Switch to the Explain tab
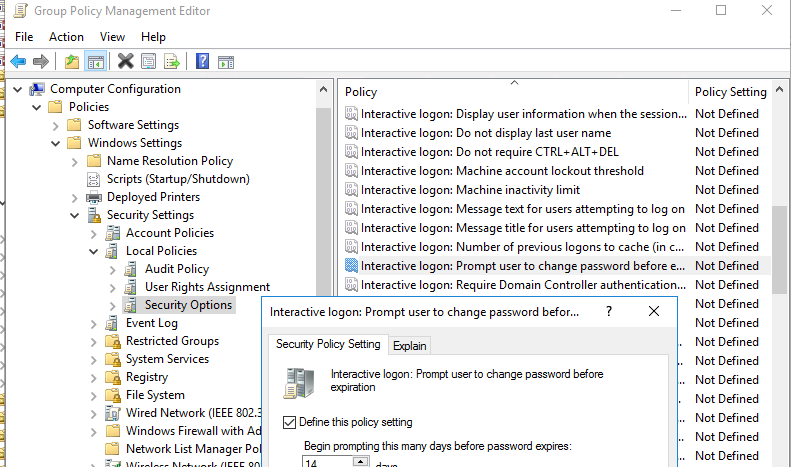 pyautogui.click(x=410, y=345)
